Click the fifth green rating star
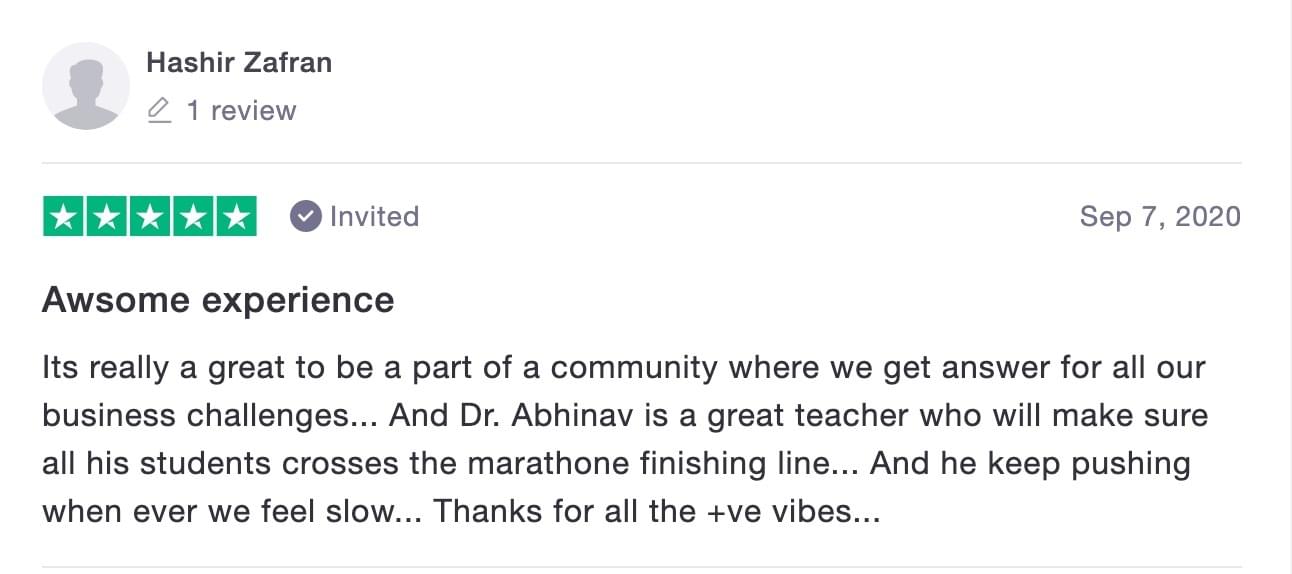Screen dimensions: 1292x574 (236, 217)
